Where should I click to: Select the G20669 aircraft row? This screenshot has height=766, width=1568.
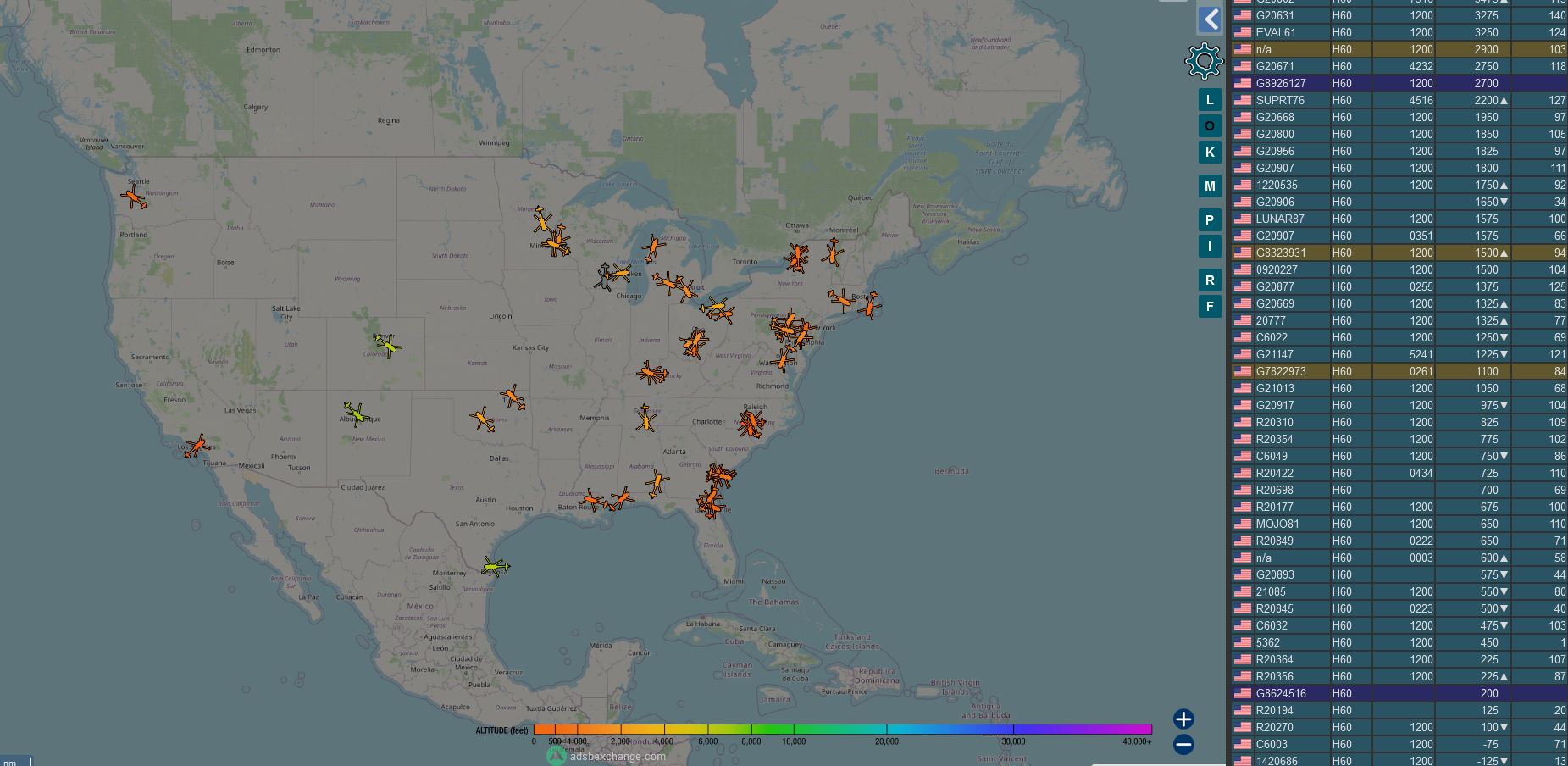(1399, 303)
